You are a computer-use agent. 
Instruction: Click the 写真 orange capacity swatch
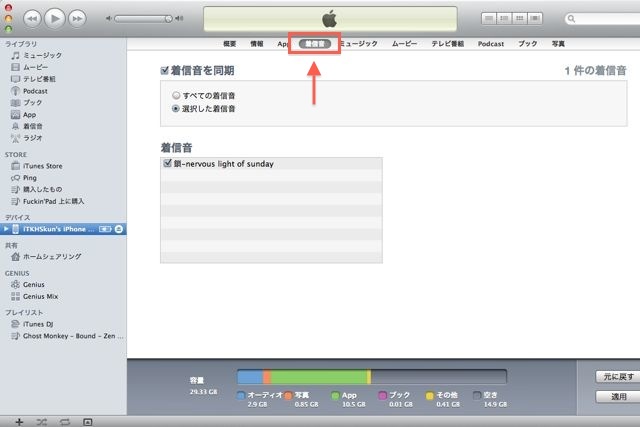point(288,395)
